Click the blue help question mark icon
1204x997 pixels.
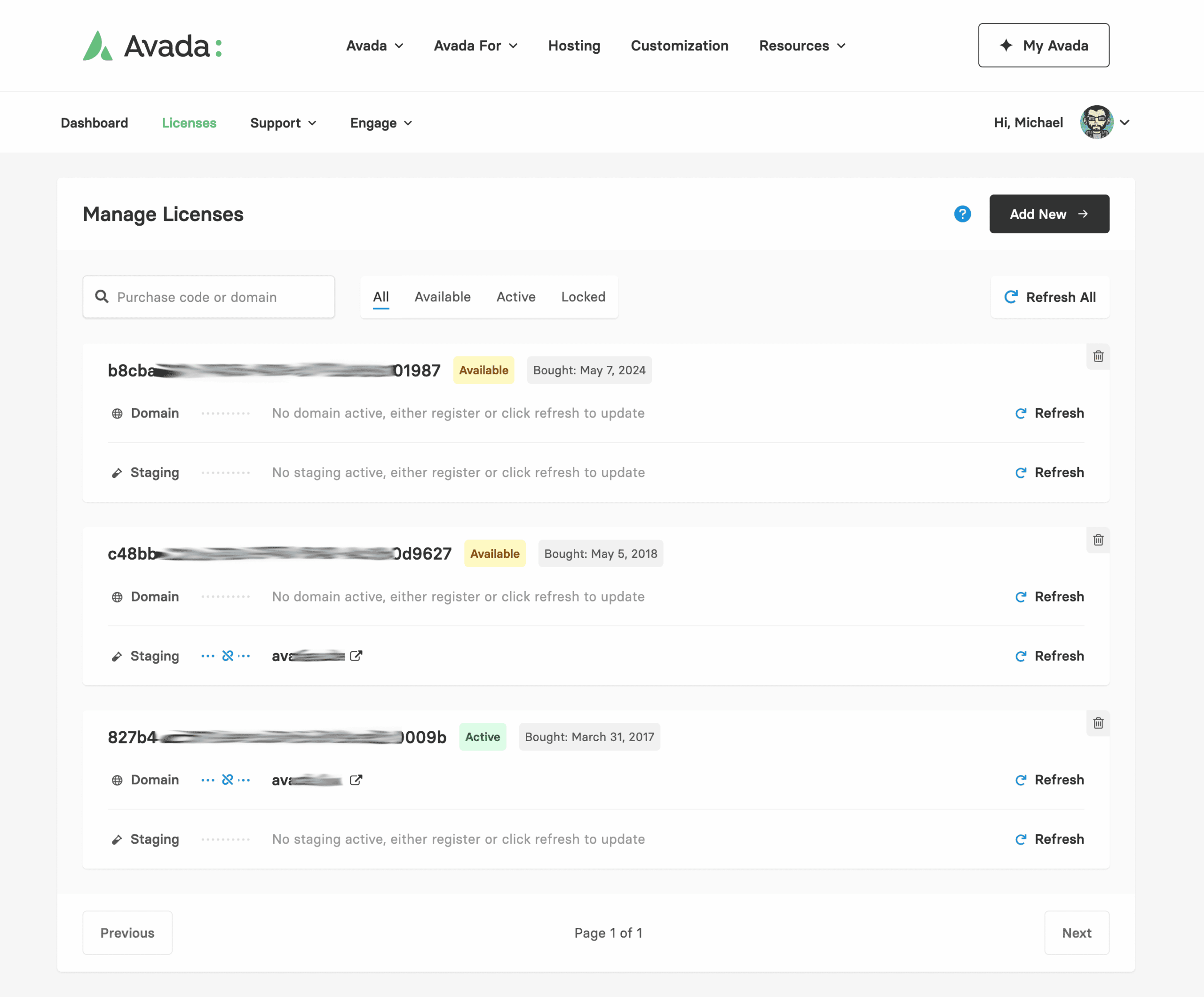(962, 214)
